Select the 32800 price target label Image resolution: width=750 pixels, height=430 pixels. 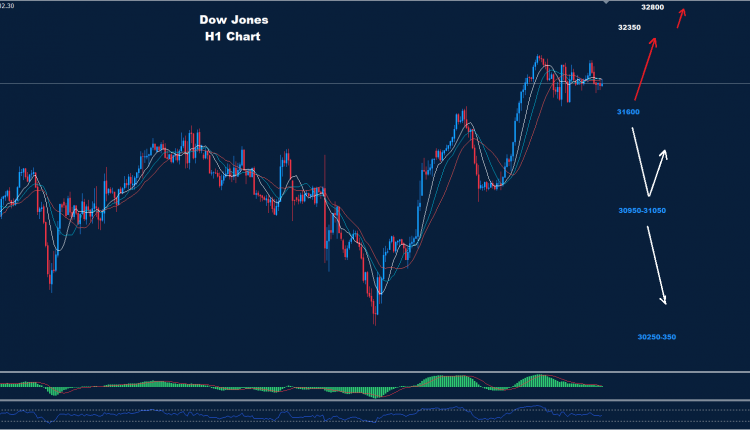652,7
